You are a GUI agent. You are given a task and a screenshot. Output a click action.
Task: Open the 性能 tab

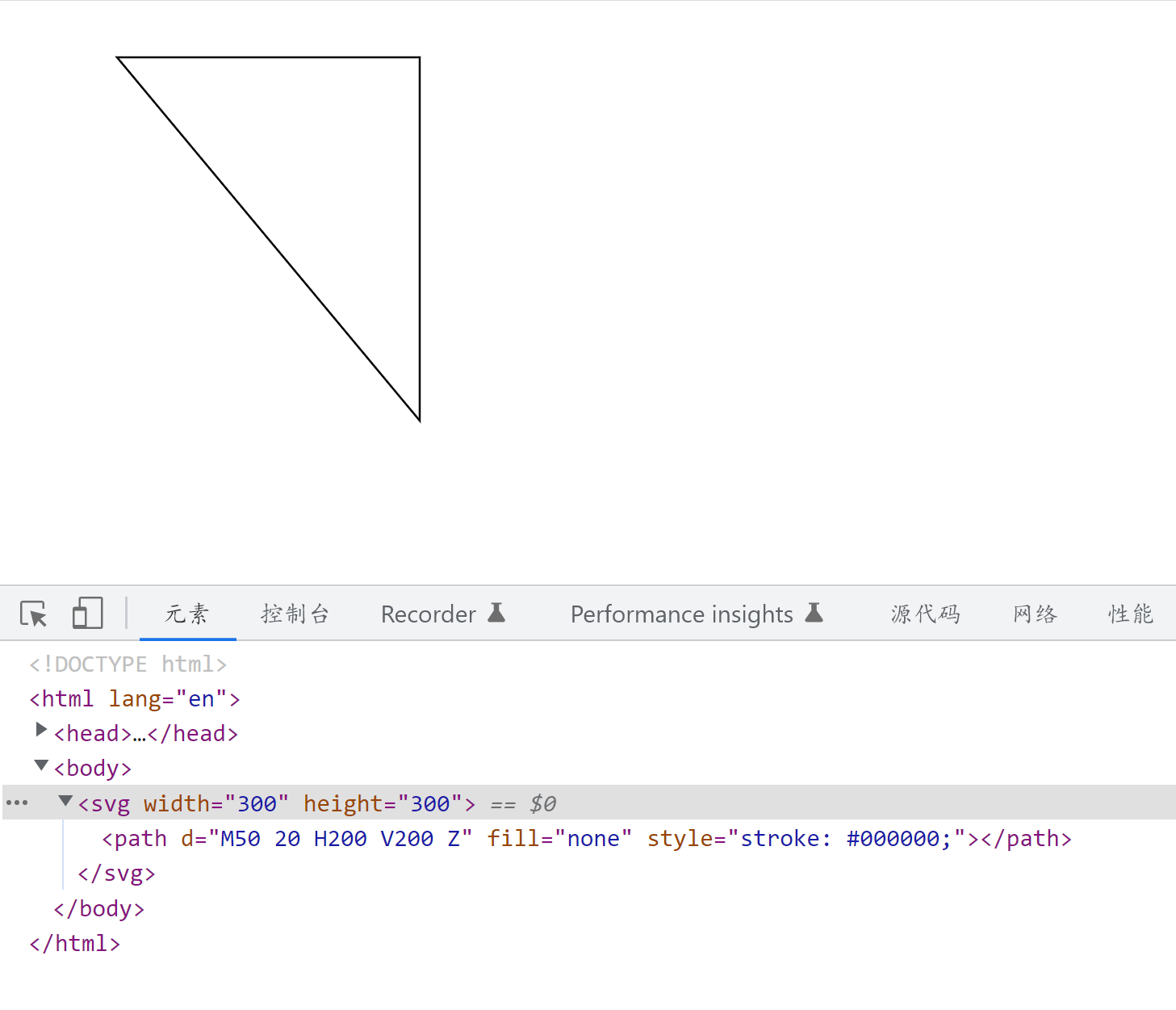coord(1131,614)
